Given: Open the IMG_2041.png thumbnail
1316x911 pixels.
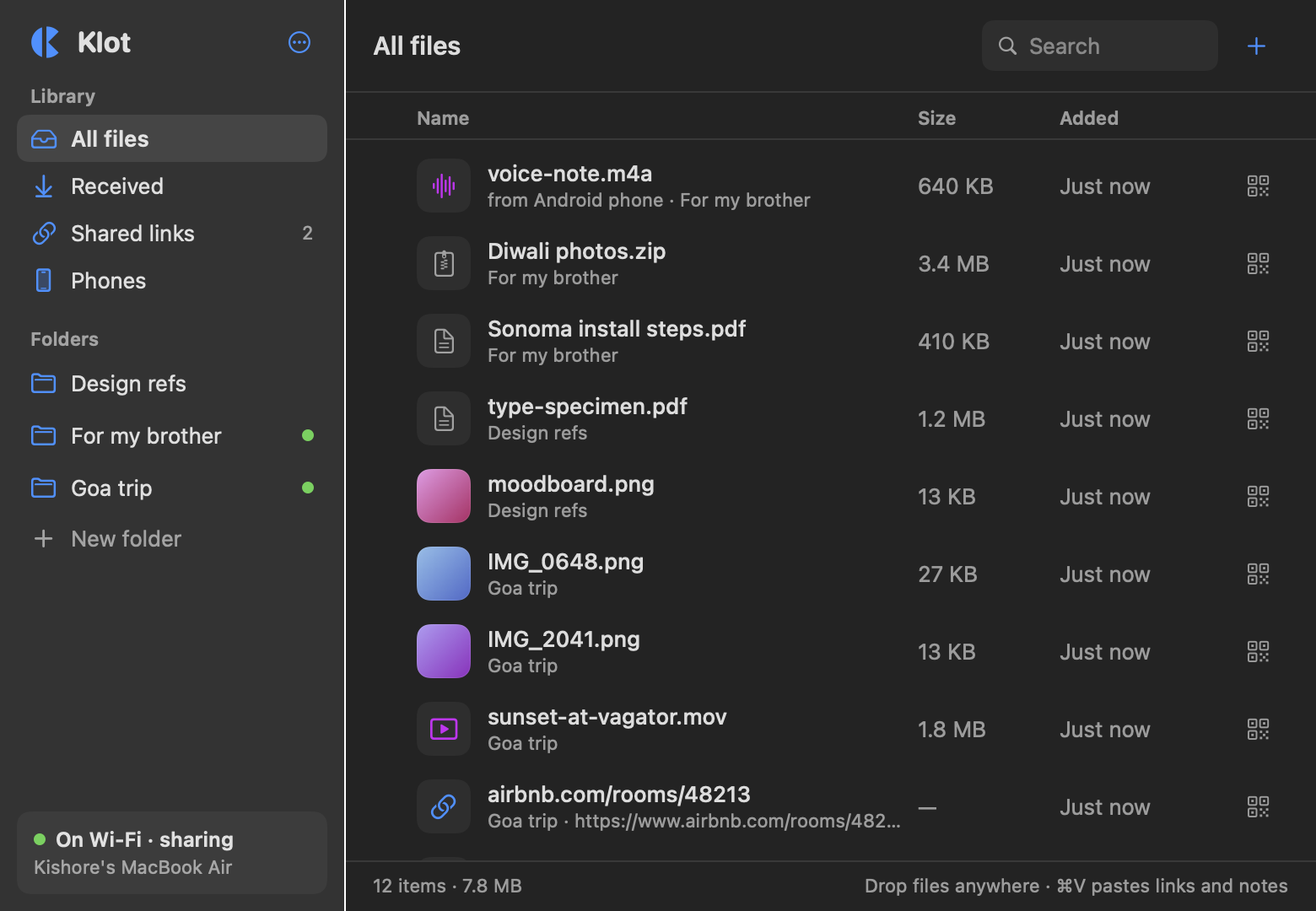Looking at the screenshot, I should (x=444, y=651).
